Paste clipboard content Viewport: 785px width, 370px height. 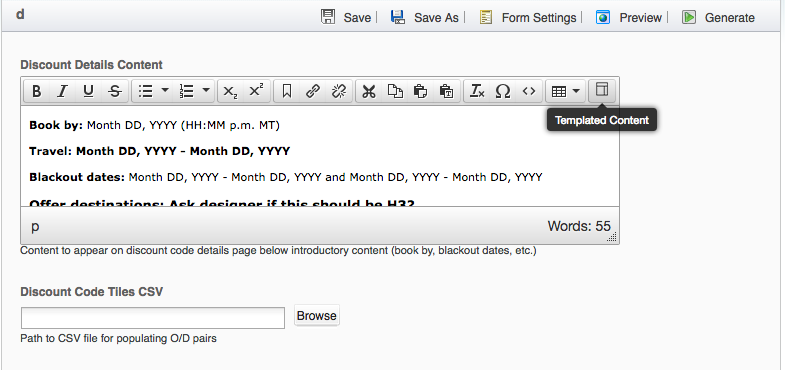point(421,91)
